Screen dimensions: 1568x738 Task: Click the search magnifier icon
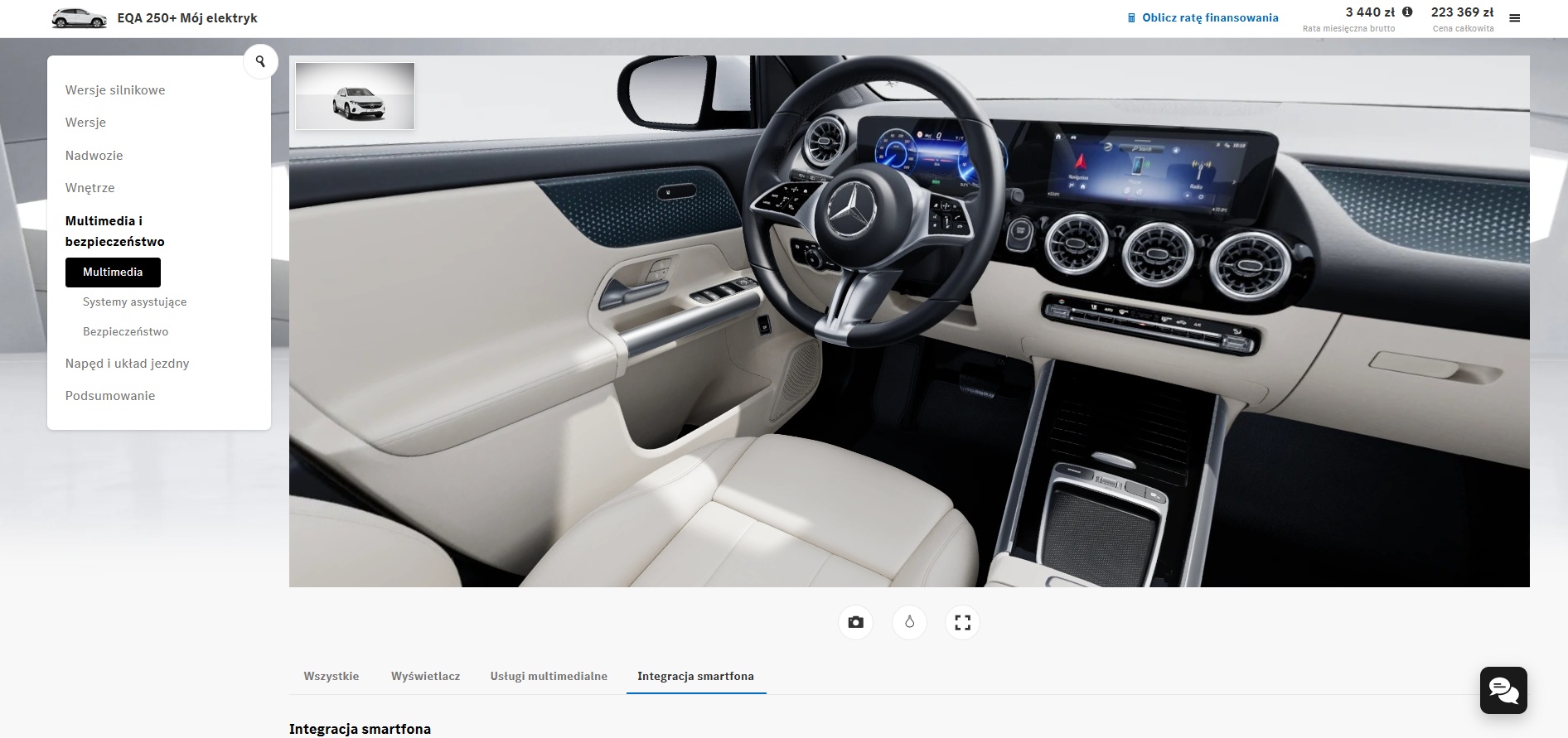point(260,61)
